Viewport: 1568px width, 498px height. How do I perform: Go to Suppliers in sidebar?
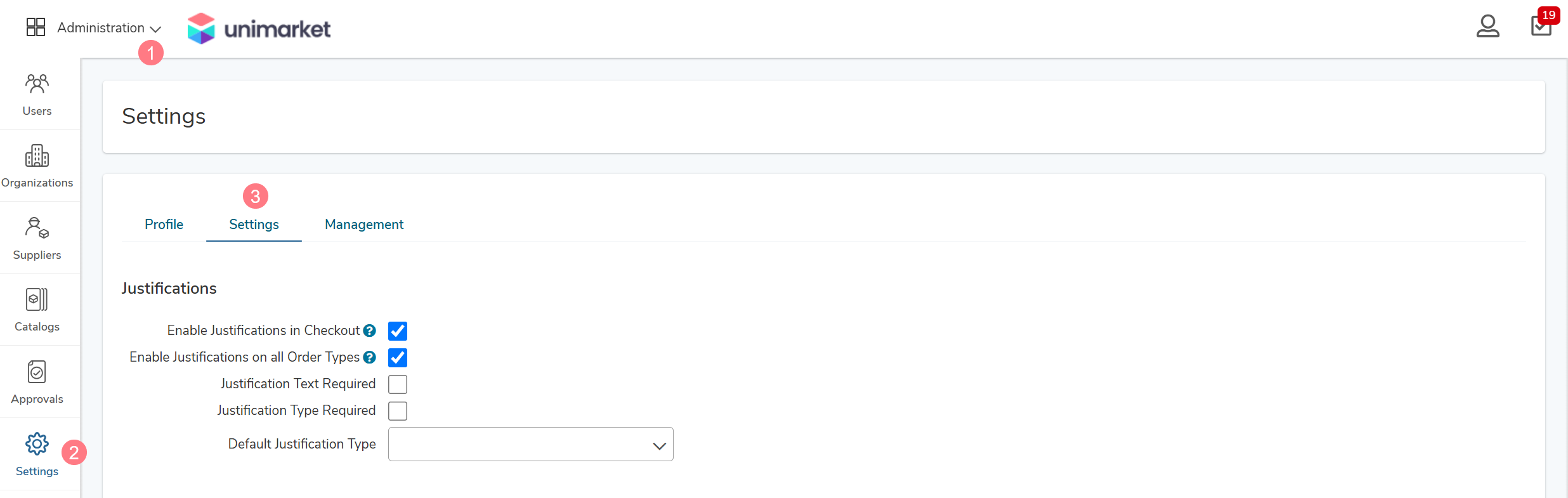[37, 239]
